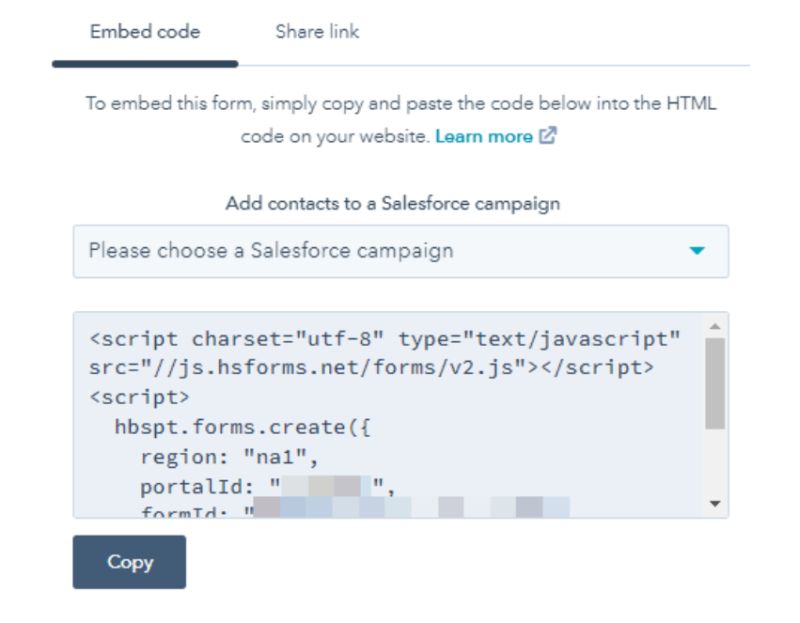Click the js.hsforms.net src line in code
Image resolution: width=800 pixels, height=623 pixels.
371,368
